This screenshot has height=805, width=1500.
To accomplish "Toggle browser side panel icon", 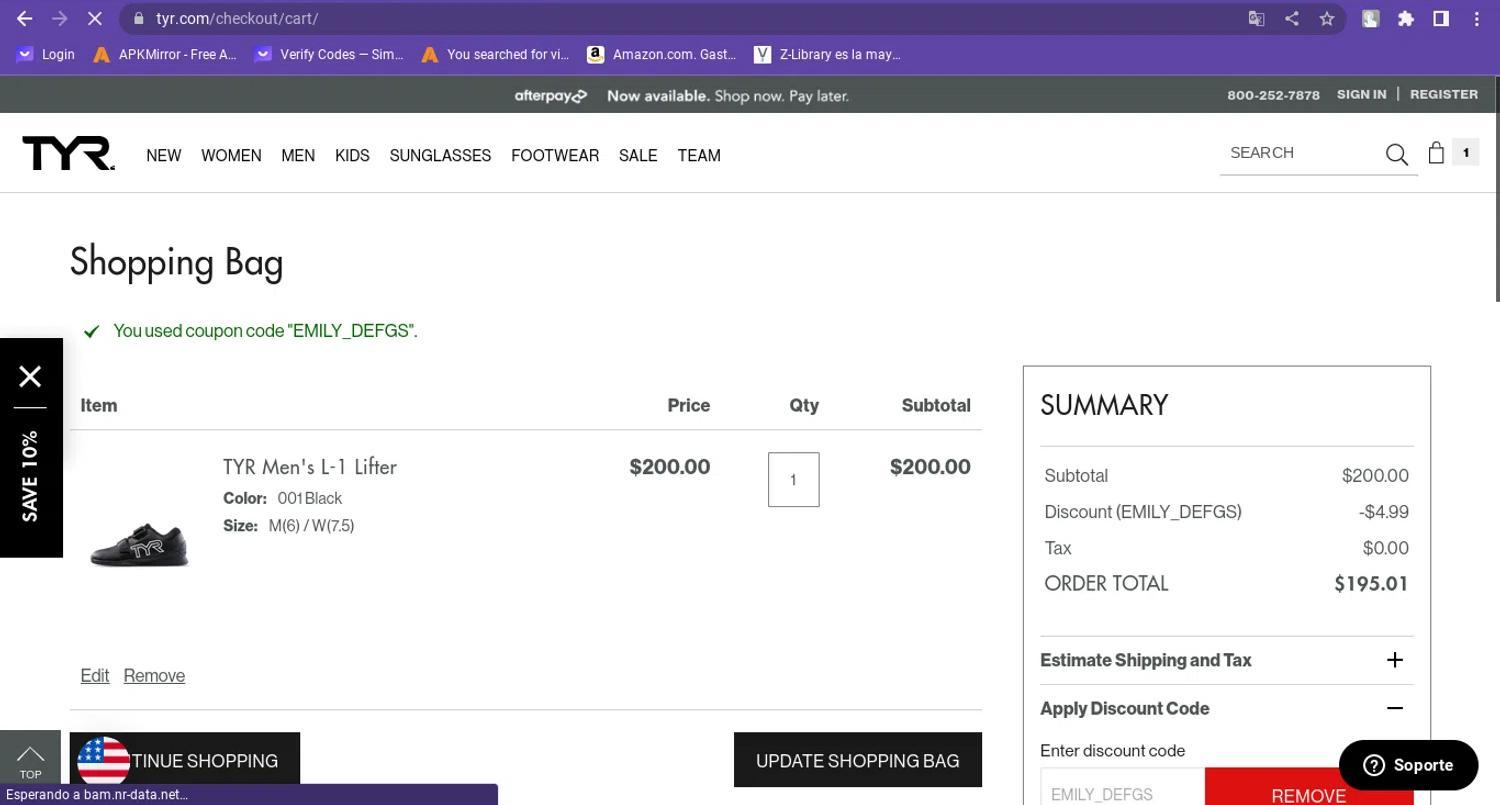I will click(x=1441, y=18).
